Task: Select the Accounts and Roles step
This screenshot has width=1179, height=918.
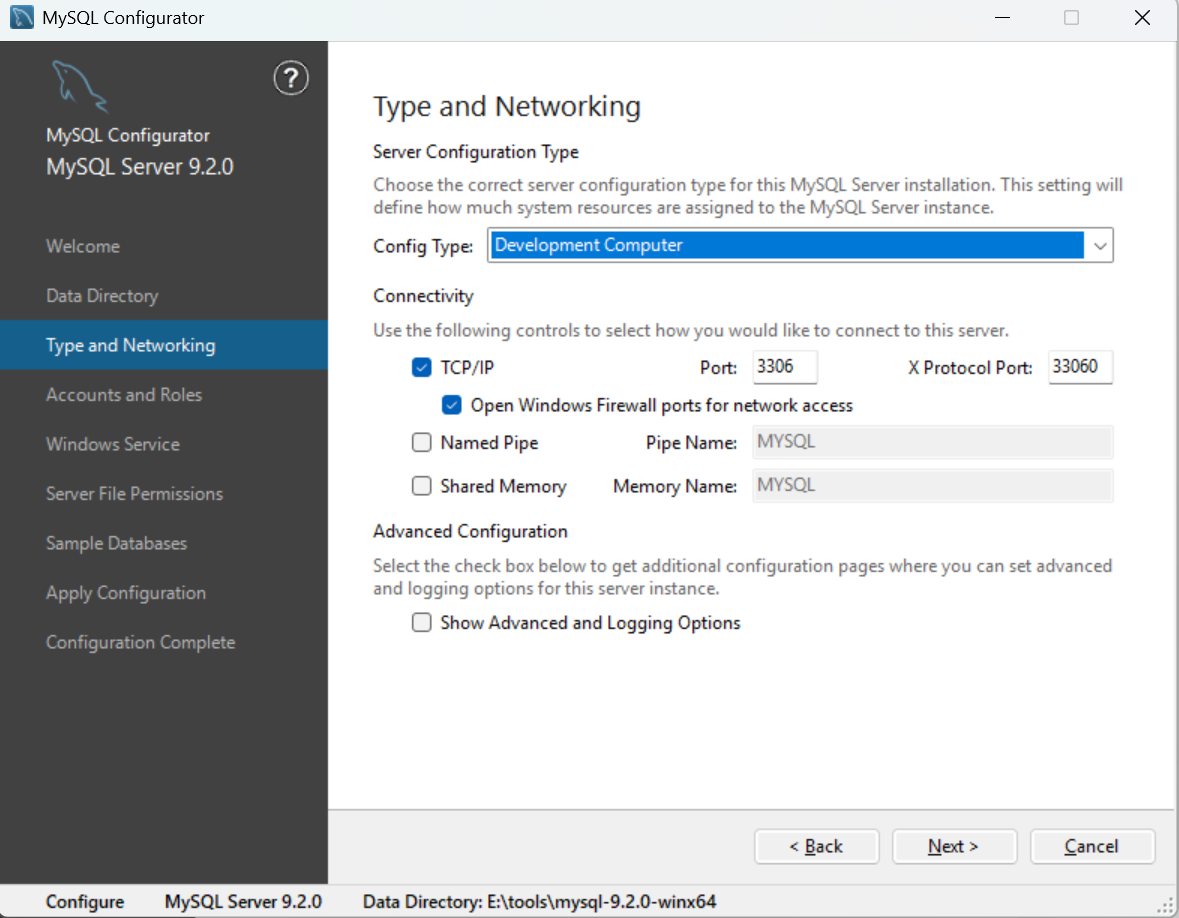Action: [x=124, y=394]
